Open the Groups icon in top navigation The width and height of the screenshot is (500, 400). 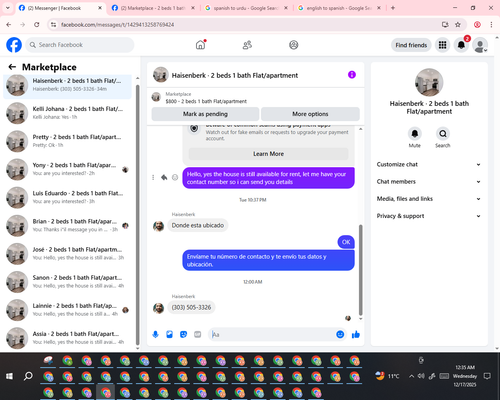tap(293, 45)
